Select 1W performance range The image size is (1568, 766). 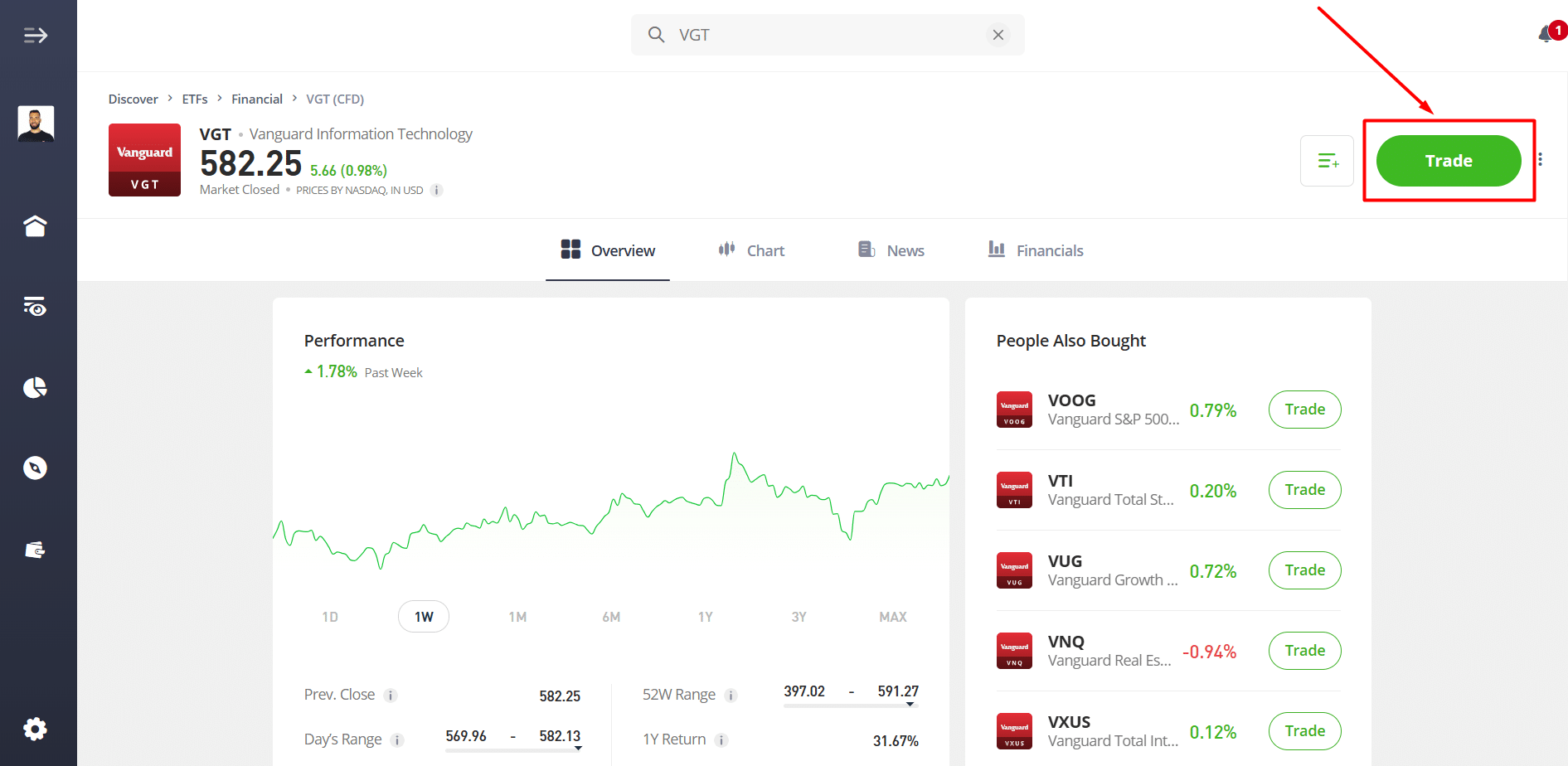(424, 617)
